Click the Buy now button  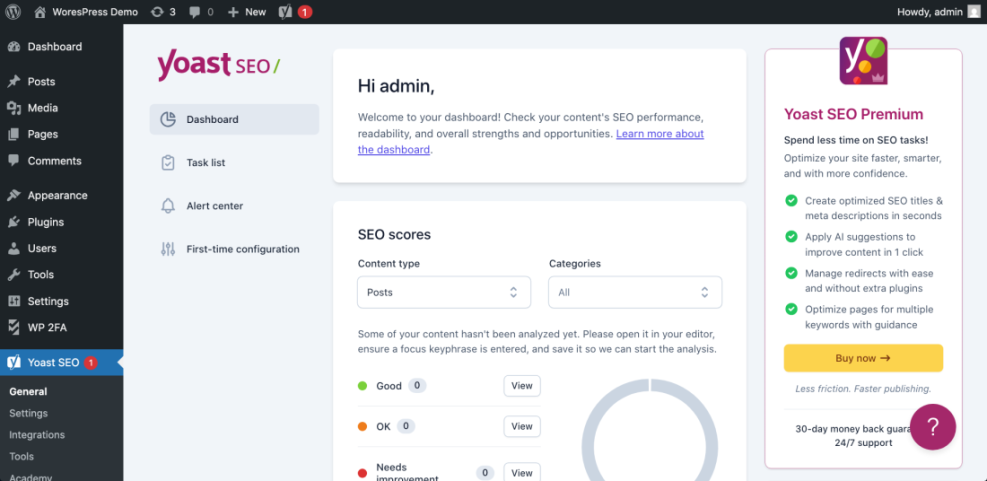[863, 358]
